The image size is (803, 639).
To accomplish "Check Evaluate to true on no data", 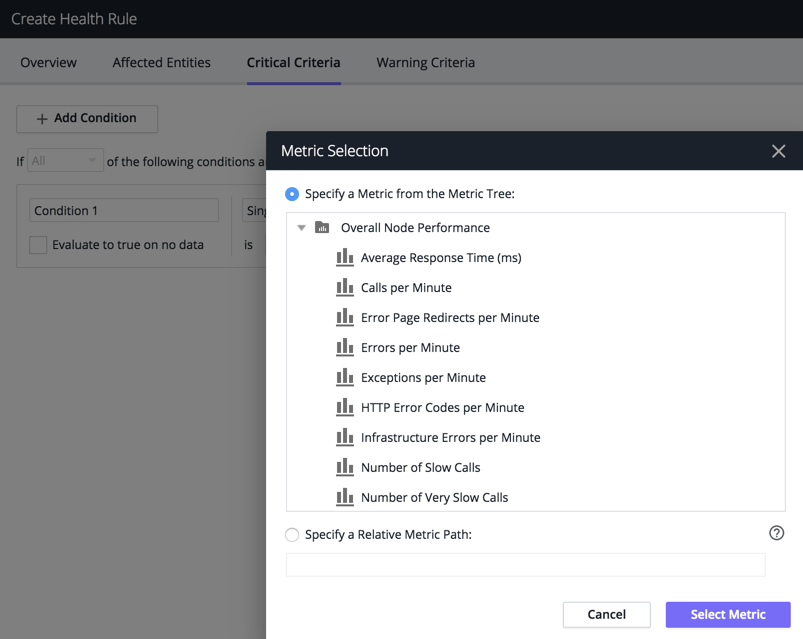I will (x=38, y=245).
